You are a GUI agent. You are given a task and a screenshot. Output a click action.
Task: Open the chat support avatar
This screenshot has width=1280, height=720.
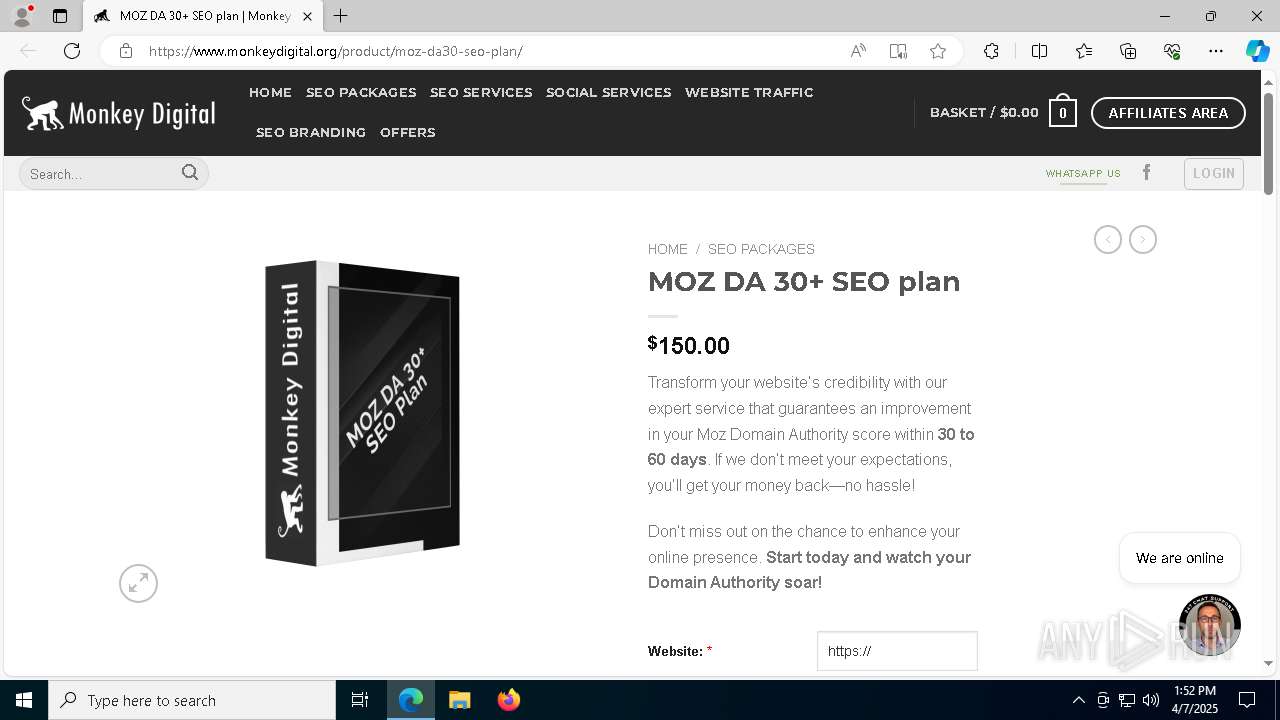pyautogui.click(x=1209, y=625)
